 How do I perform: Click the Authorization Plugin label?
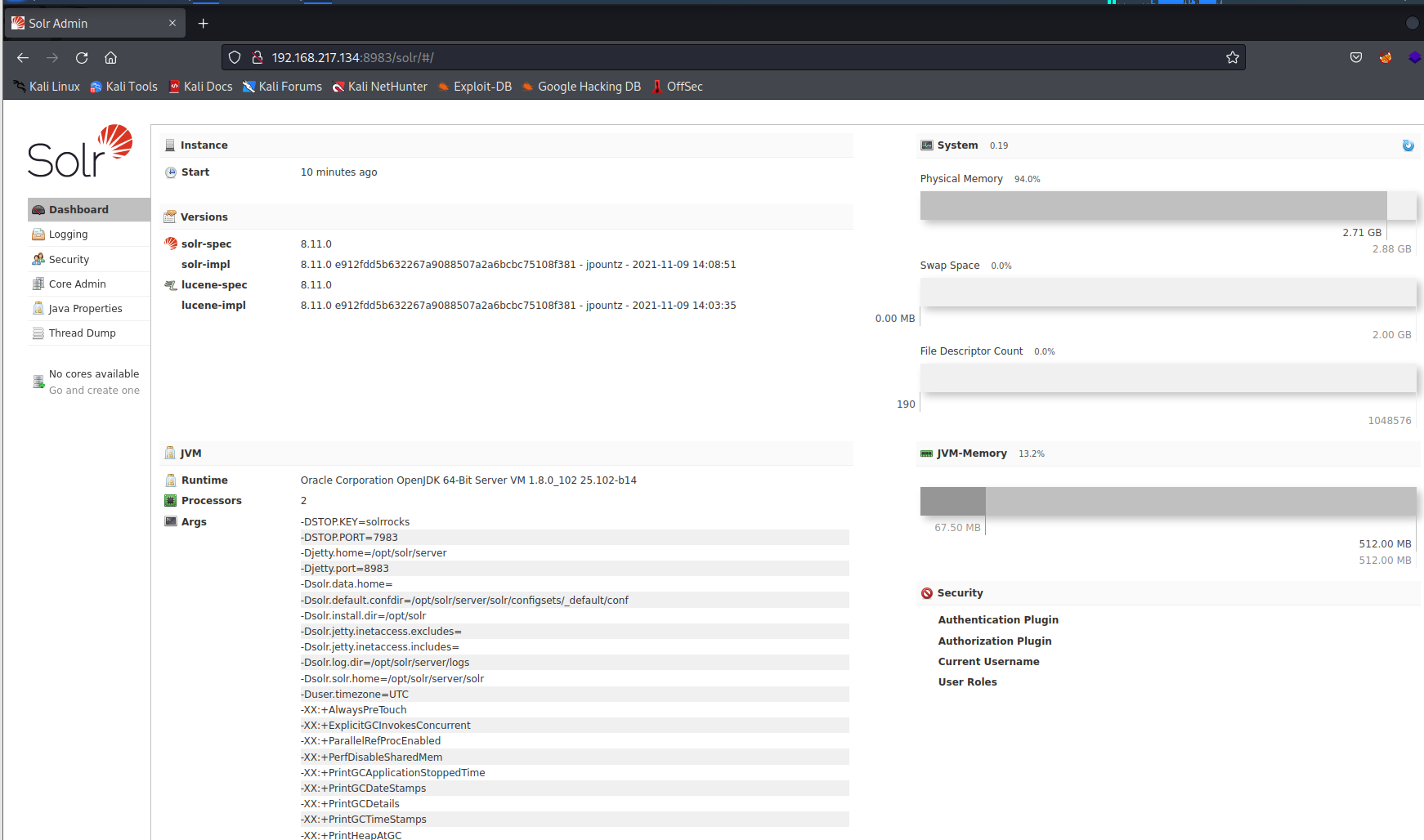(995, 641)
